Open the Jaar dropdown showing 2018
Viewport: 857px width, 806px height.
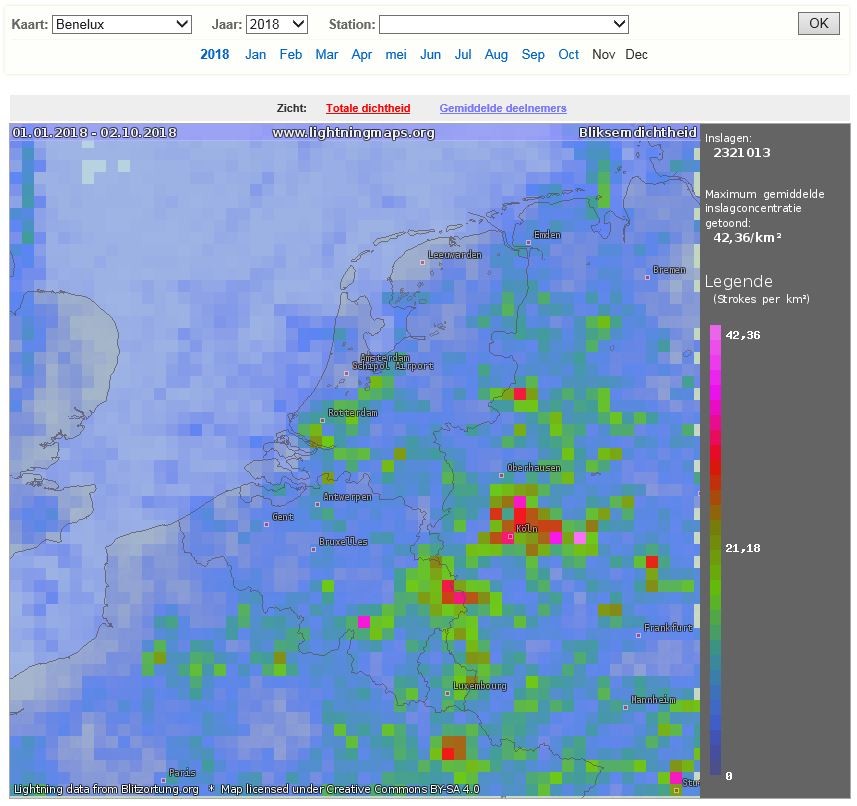277,25
